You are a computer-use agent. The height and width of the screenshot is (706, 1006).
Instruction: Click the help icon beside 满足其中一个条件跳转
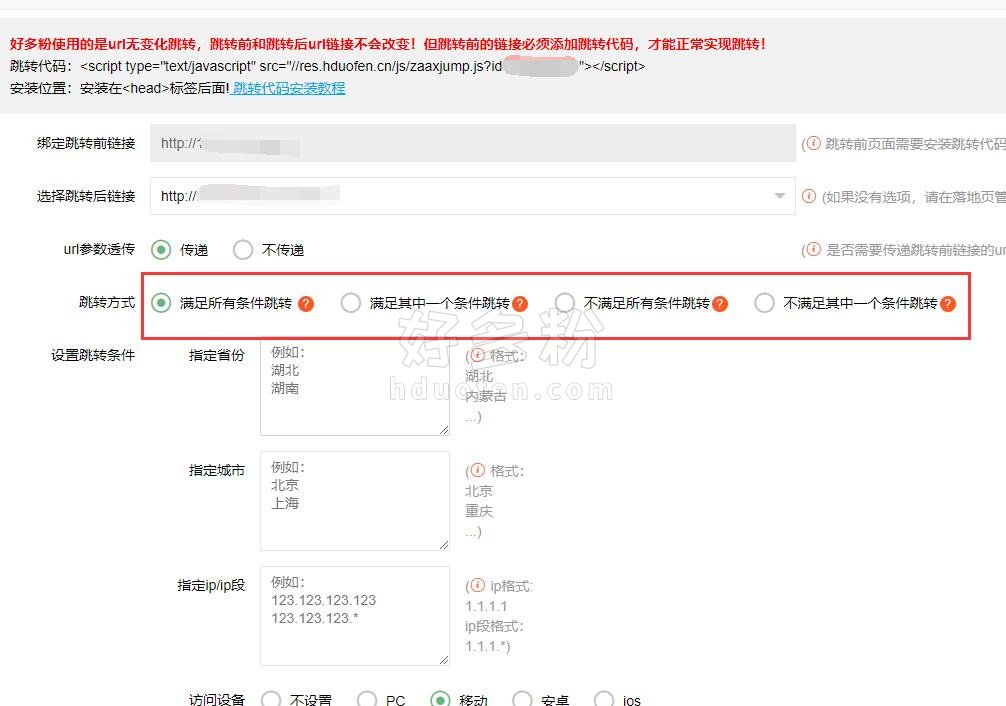pyautogui.click(x=520, y=304)
